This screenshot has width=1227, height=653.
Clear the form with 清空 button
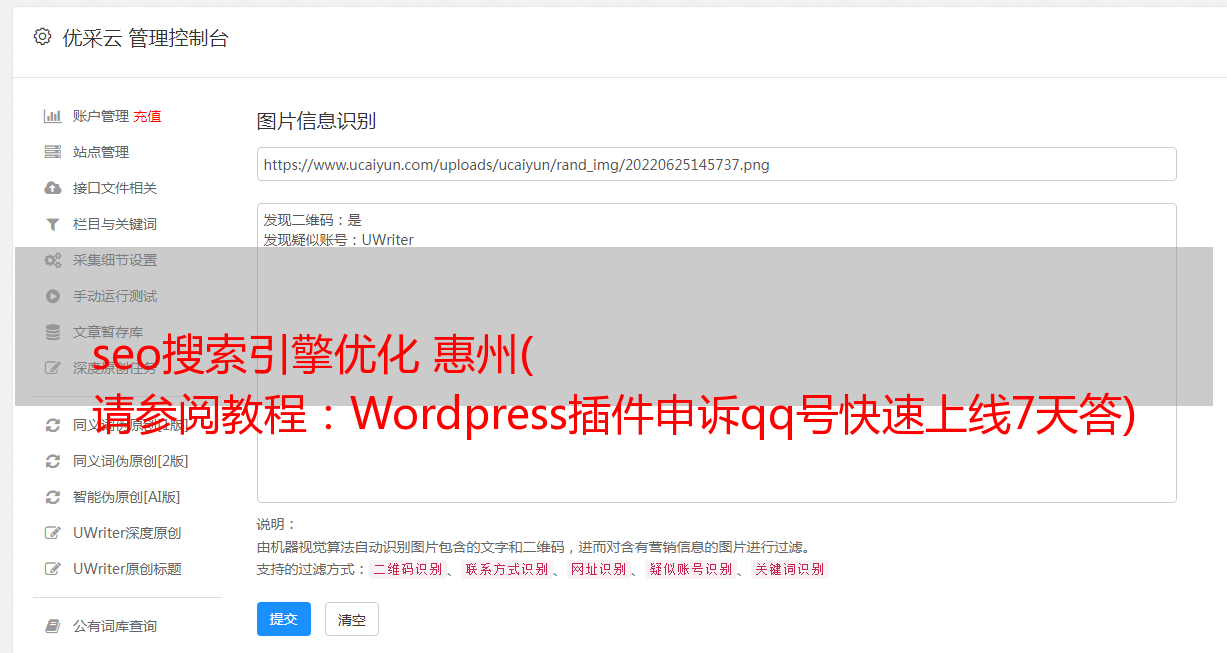coord(352,619)
